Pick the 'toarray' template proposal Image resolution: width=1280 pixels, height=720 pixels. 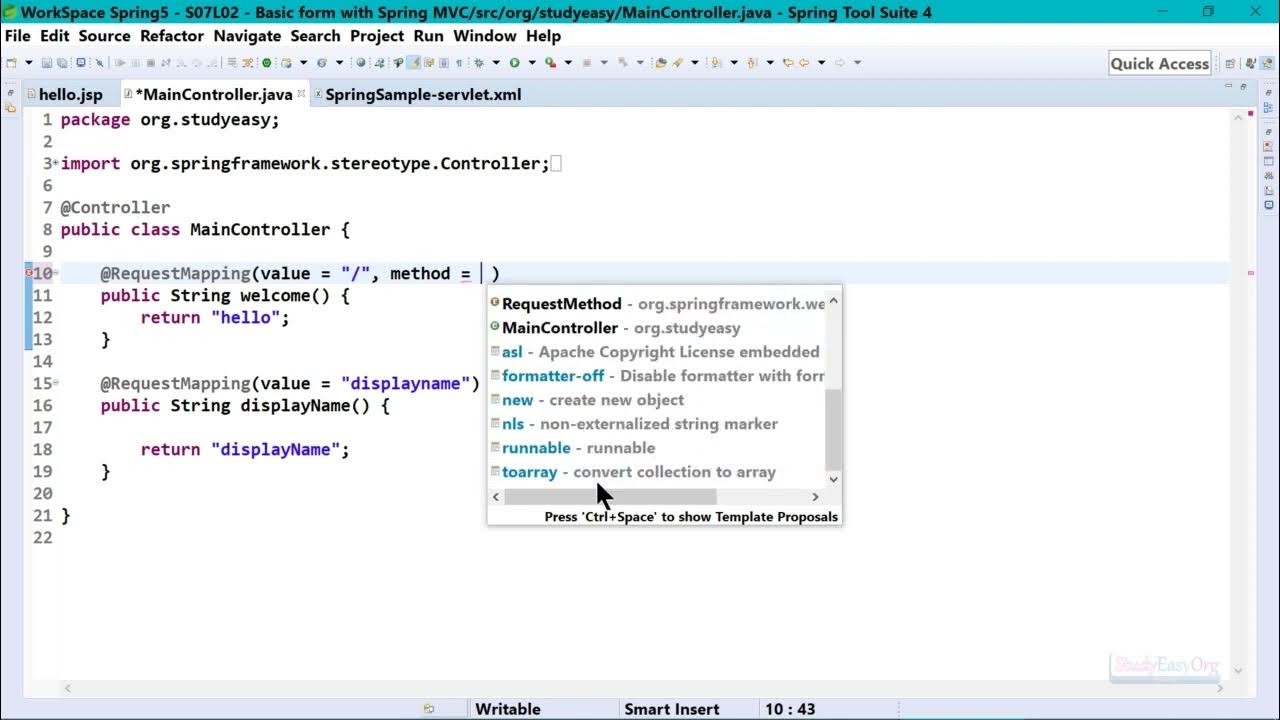pyautogui.click(x=657, y=472)
